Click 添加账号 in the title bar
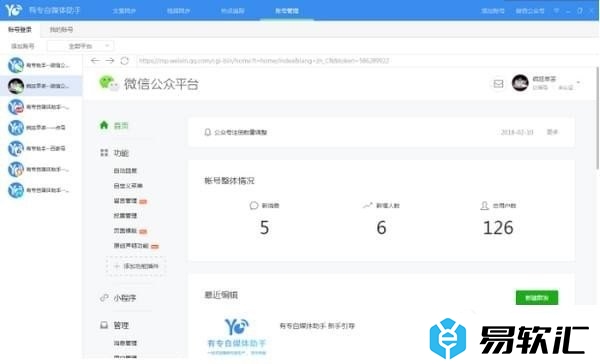 click(x=493, y=11)
